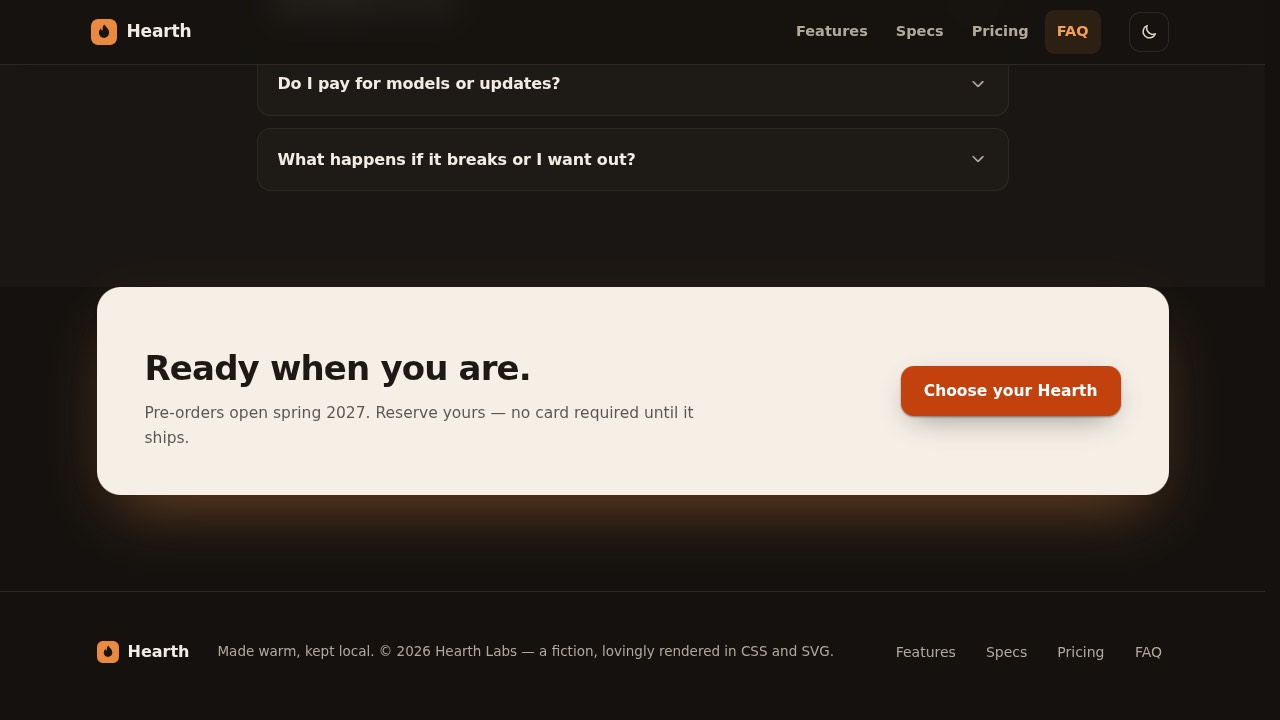Viewport: 1280px width, 720px height.
Task: Click the Hearth flame logo icon in header
Action: coord(104,32)
